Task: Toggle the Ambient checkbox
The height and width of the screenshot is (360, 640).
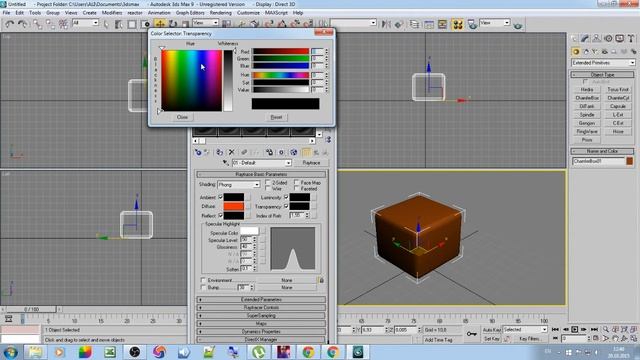Action: (x=220, y=197)
